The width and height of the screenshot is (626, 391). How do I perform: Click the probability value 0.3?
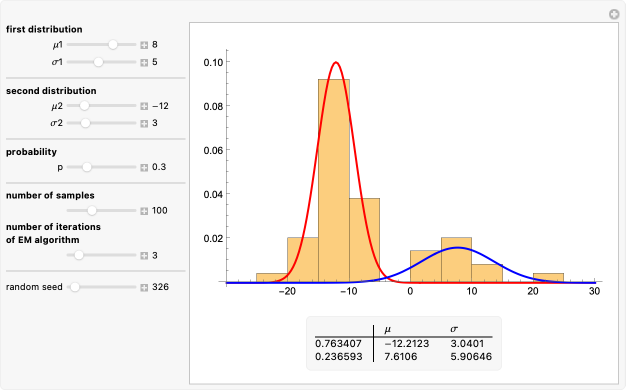(x=159, y=167)
